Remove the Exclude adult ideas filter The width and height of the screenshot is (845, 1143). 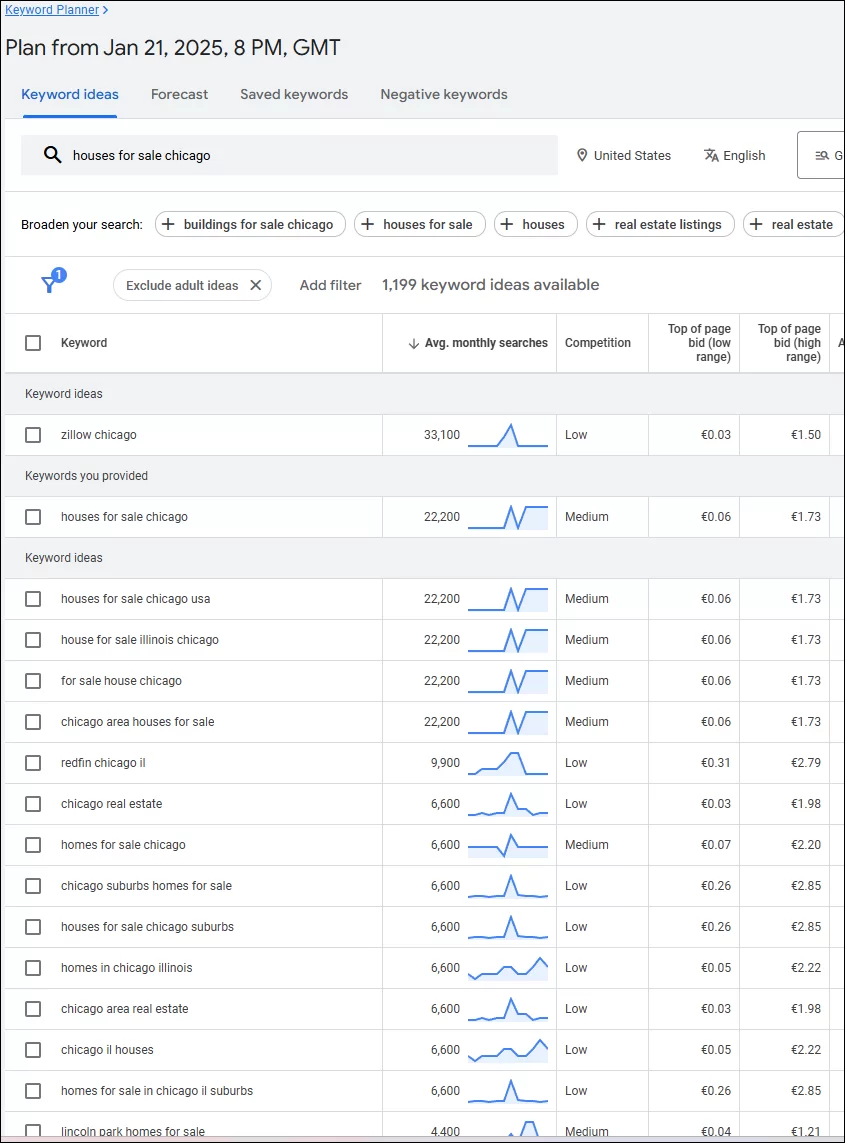(x=256, y=285)
